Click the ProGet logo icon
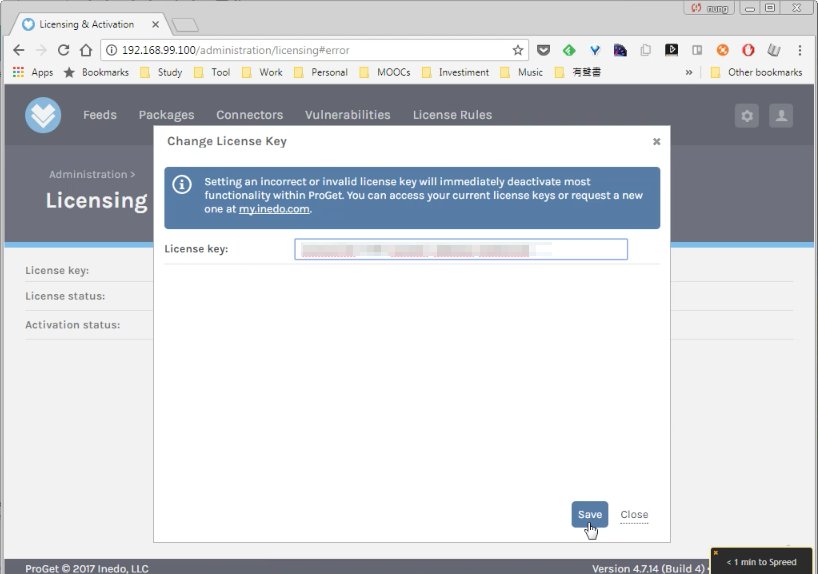The width and height of the screenshot is (818, 574). tap(43, 115)
